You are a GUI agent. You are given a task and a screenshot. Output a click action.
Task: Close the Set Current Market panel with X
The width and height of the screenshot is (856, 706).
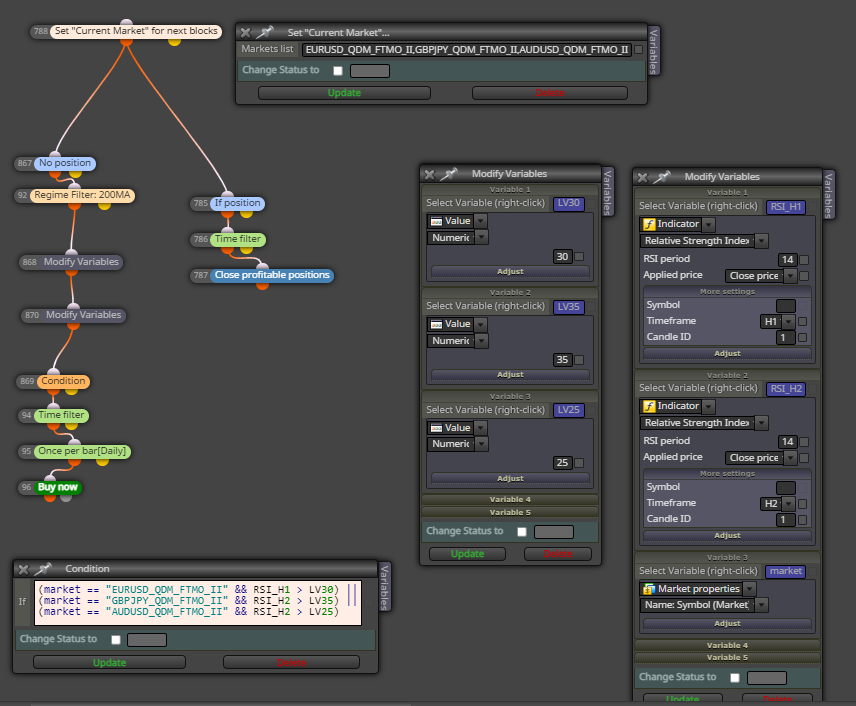[x=246, y=33]
